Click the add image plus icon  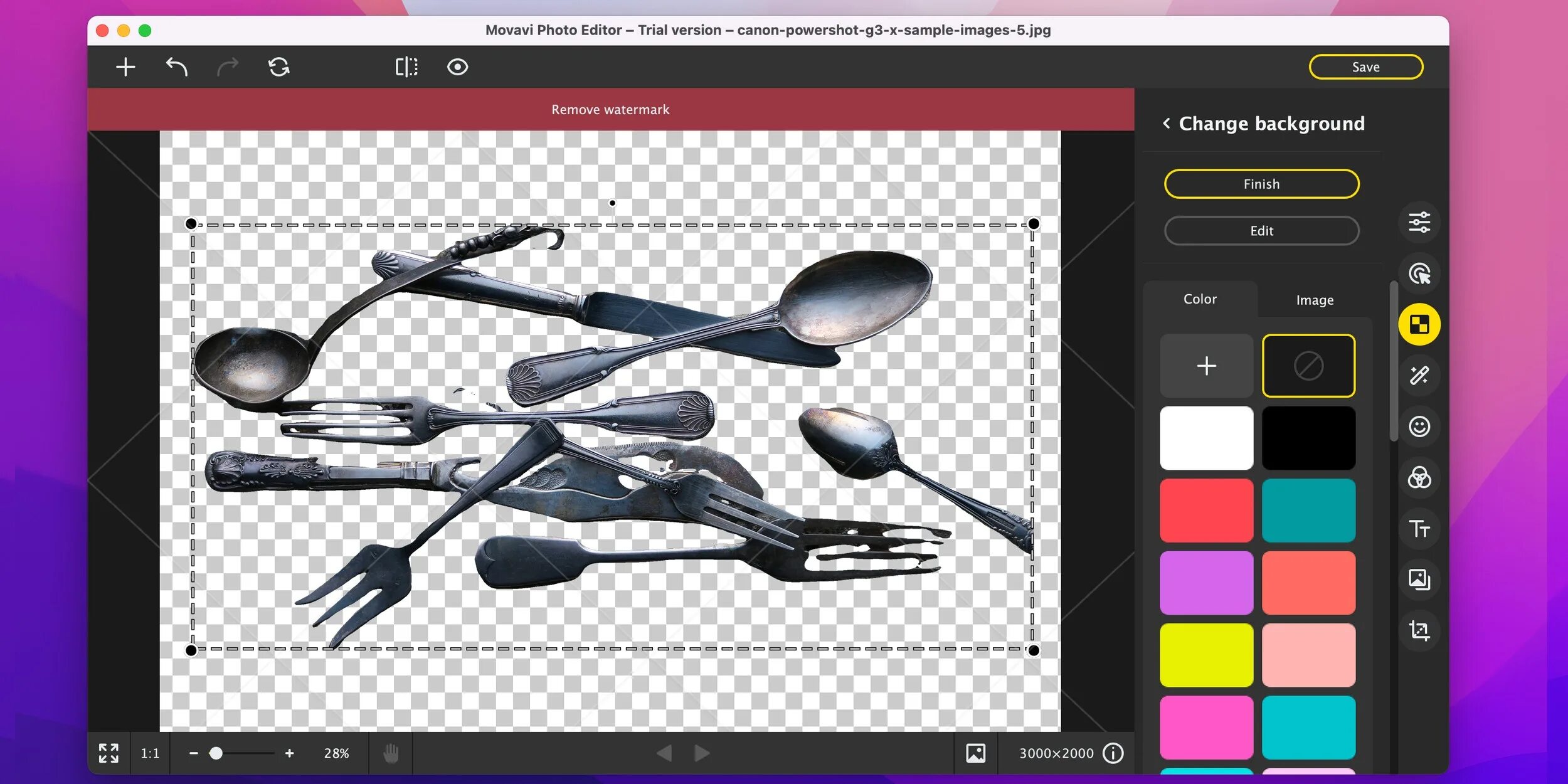tap(125, 66)
